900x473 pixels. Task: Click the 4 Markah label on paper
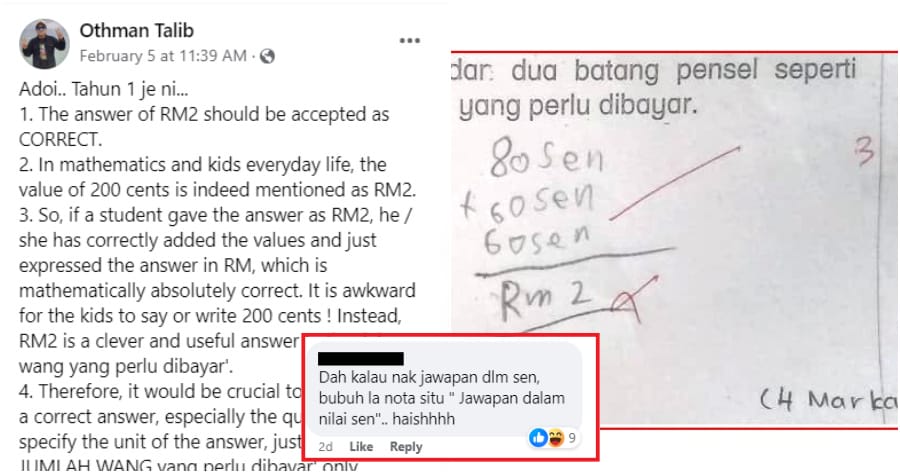point(828,400)
